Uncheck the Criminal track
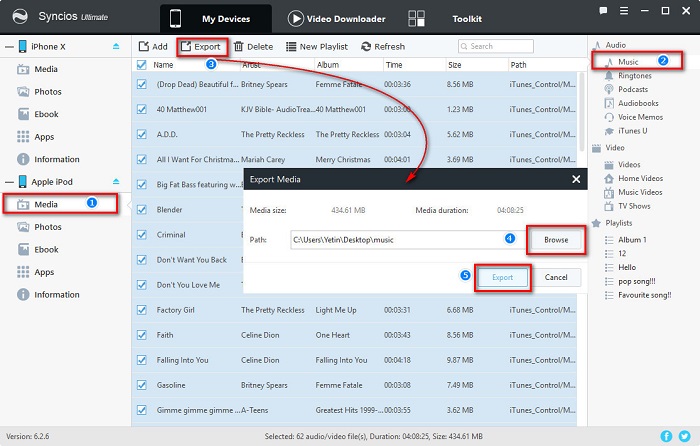The image size is (700, 446). [x=142, y=234]
